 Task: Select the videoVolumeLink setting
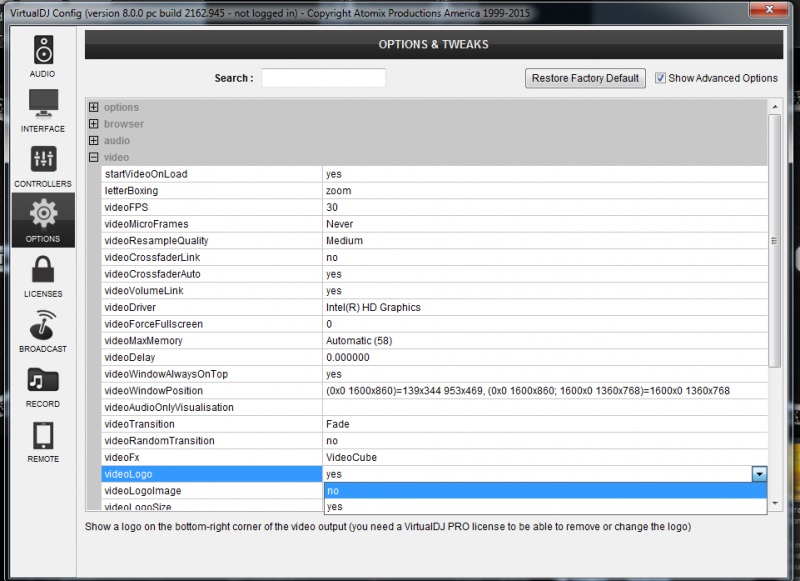[434, 291]
